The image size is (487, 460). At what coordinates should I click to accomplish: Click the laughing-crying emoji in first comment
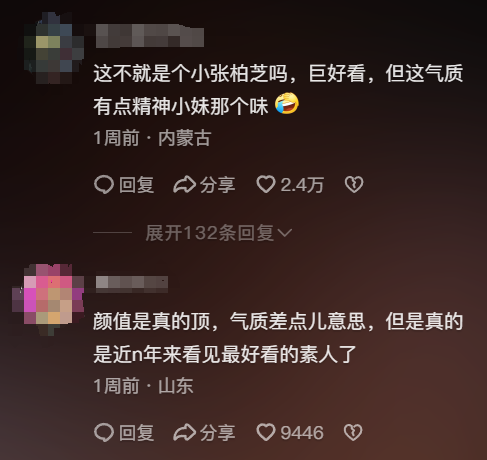287,104
